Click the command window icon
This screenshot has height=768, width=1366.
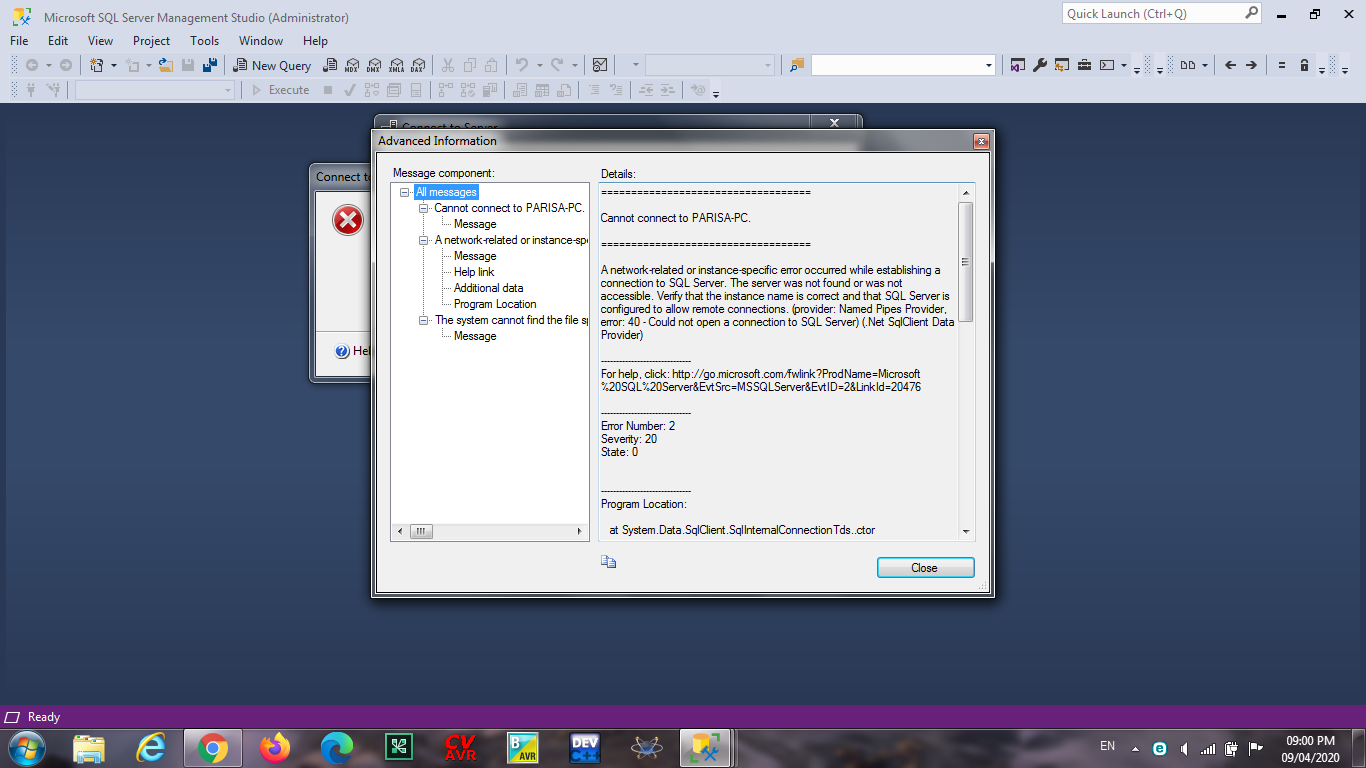point(1107,65)
